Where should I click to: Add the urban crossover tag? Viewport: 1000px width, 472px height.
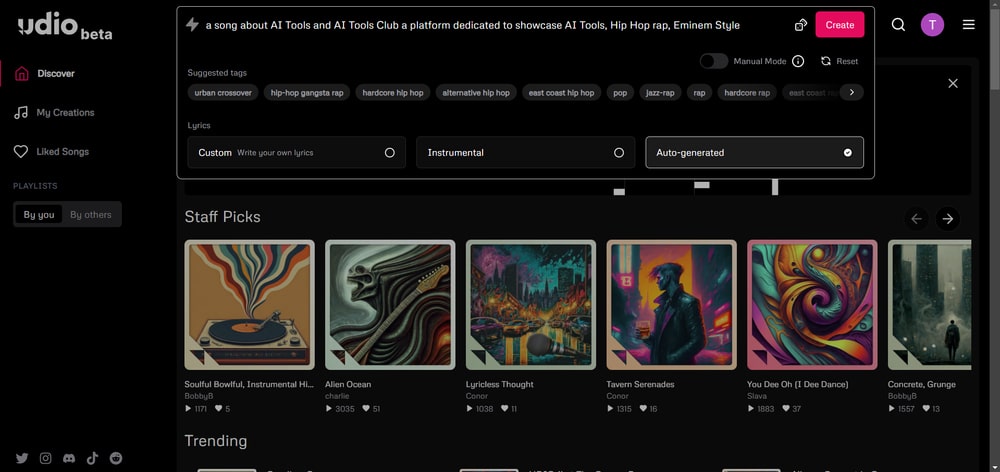tap(223, 92)
